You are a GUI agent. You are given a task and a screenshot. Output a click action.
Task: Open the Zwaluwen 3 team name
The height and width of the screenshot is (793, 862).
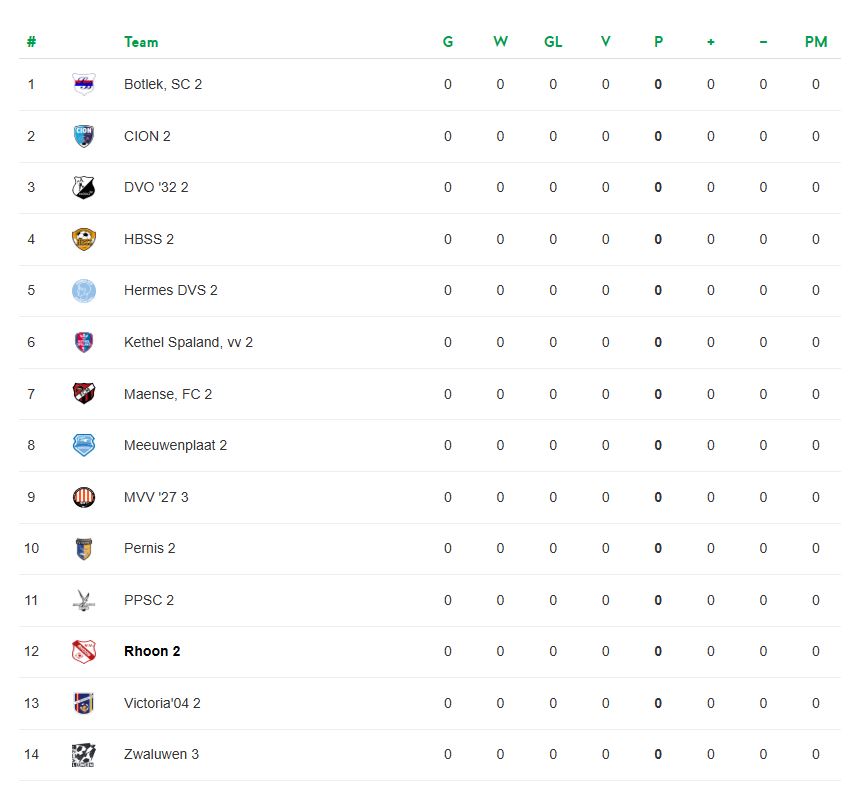point(161,754)
